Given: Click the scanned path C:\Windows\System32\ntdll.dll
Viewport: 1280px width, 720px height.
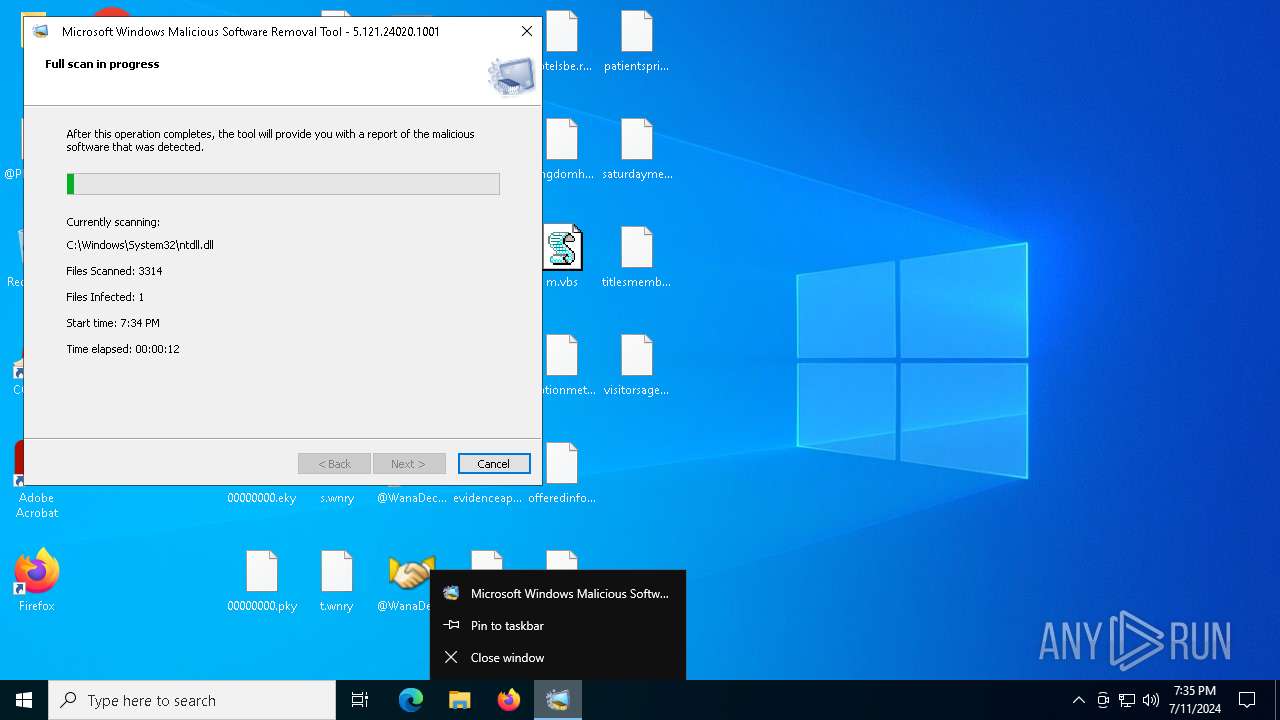Looking at the screenshot, I should pos(140,245).
